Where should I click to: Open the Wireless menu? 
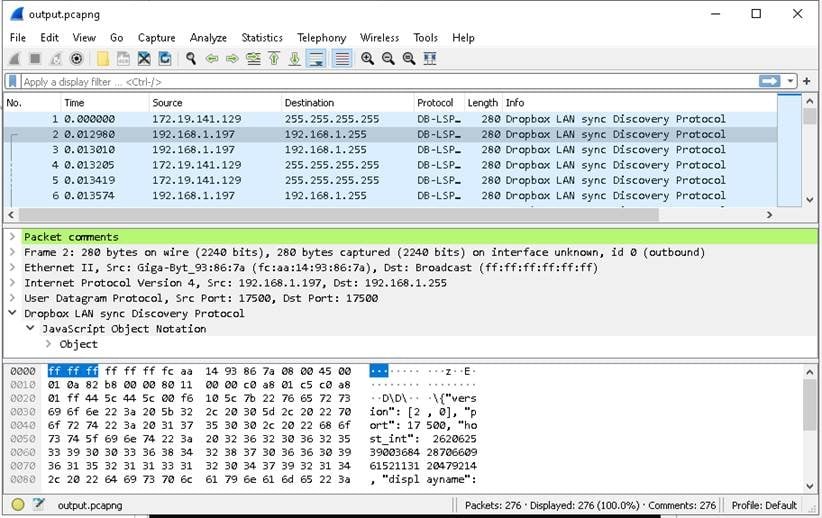379,38
